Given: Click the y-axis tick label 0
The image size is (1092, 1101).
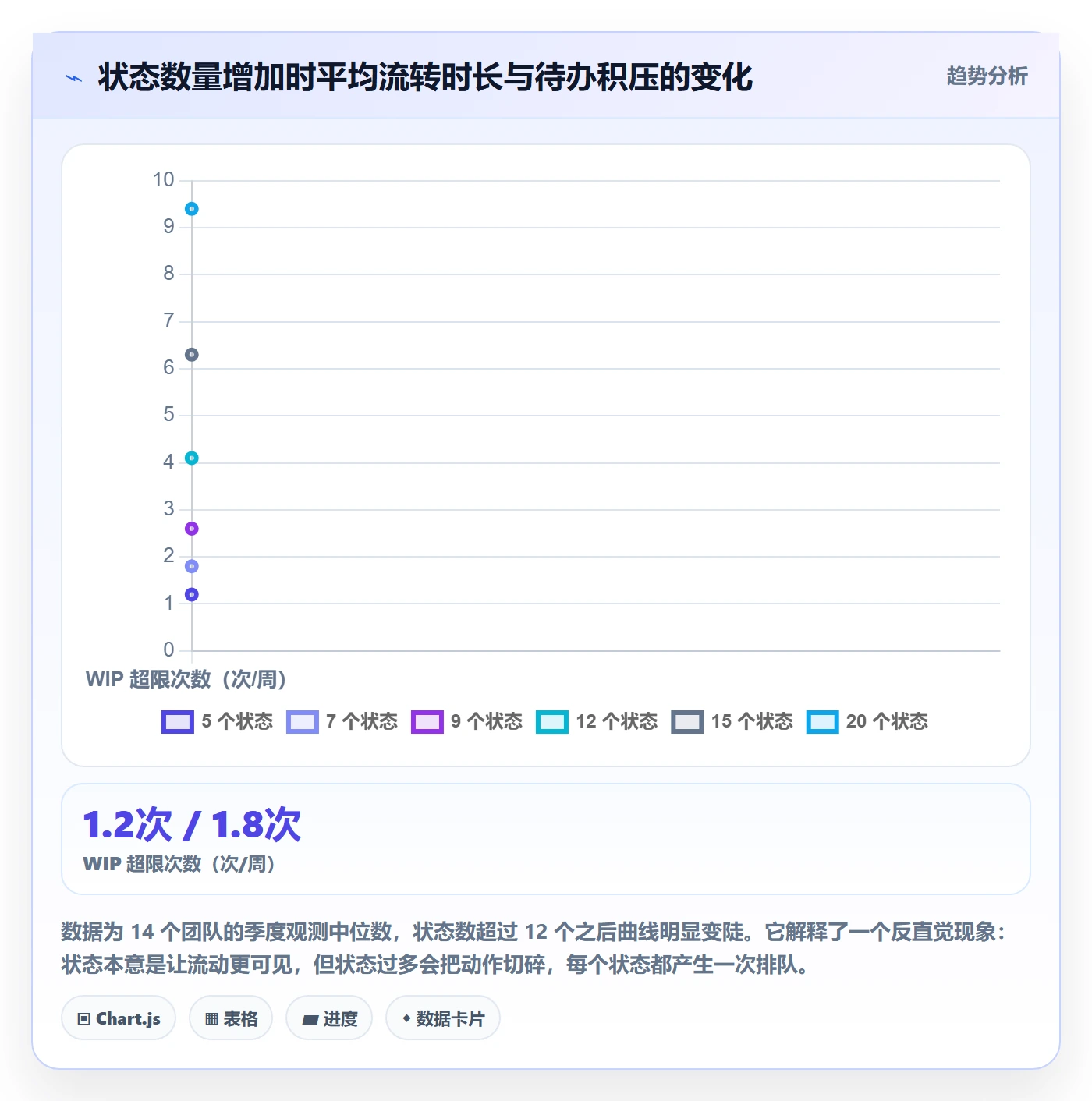Looking at the screenshot, I should pos(168,650).
